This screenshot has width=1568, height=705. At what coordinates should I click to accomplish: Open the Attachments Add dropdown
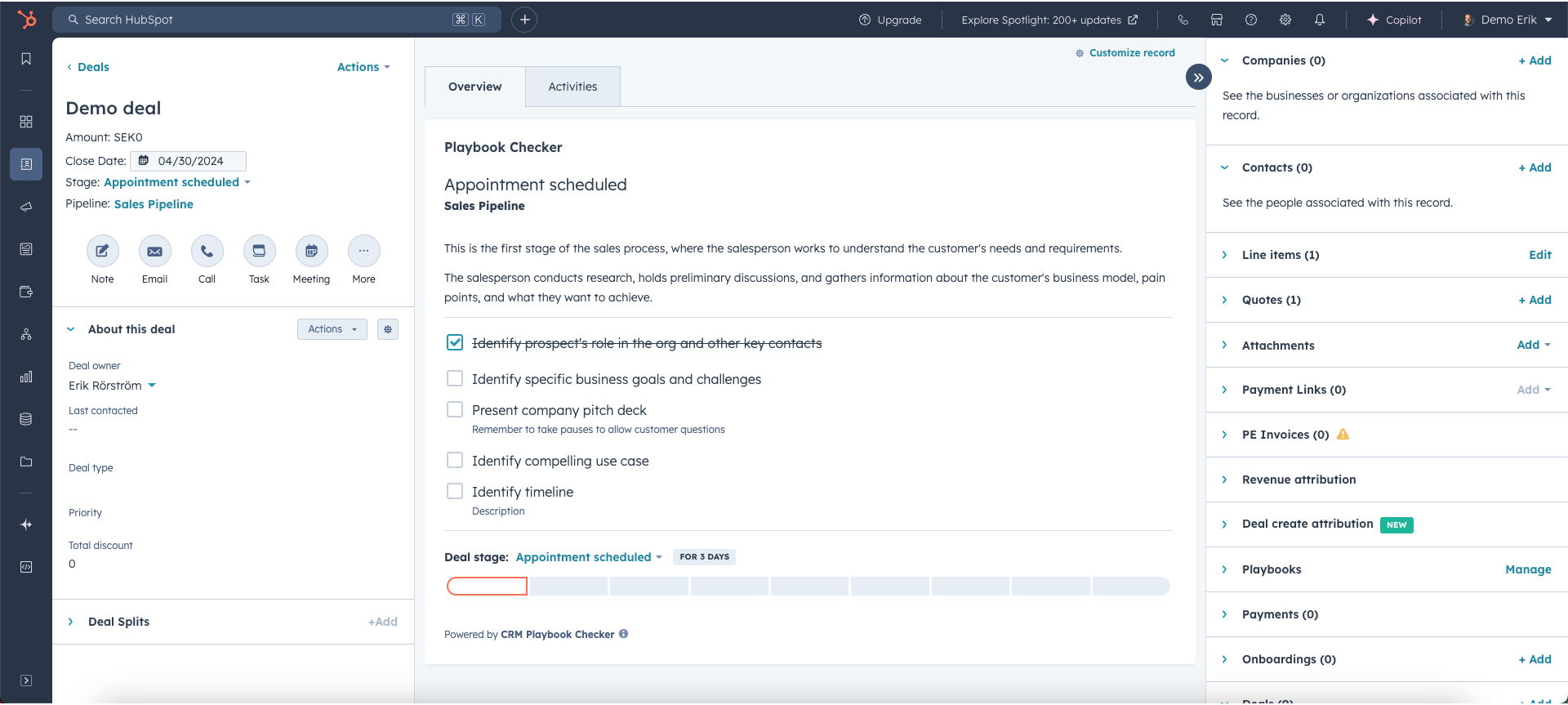pyautogui.click(x=1534, y=346)
